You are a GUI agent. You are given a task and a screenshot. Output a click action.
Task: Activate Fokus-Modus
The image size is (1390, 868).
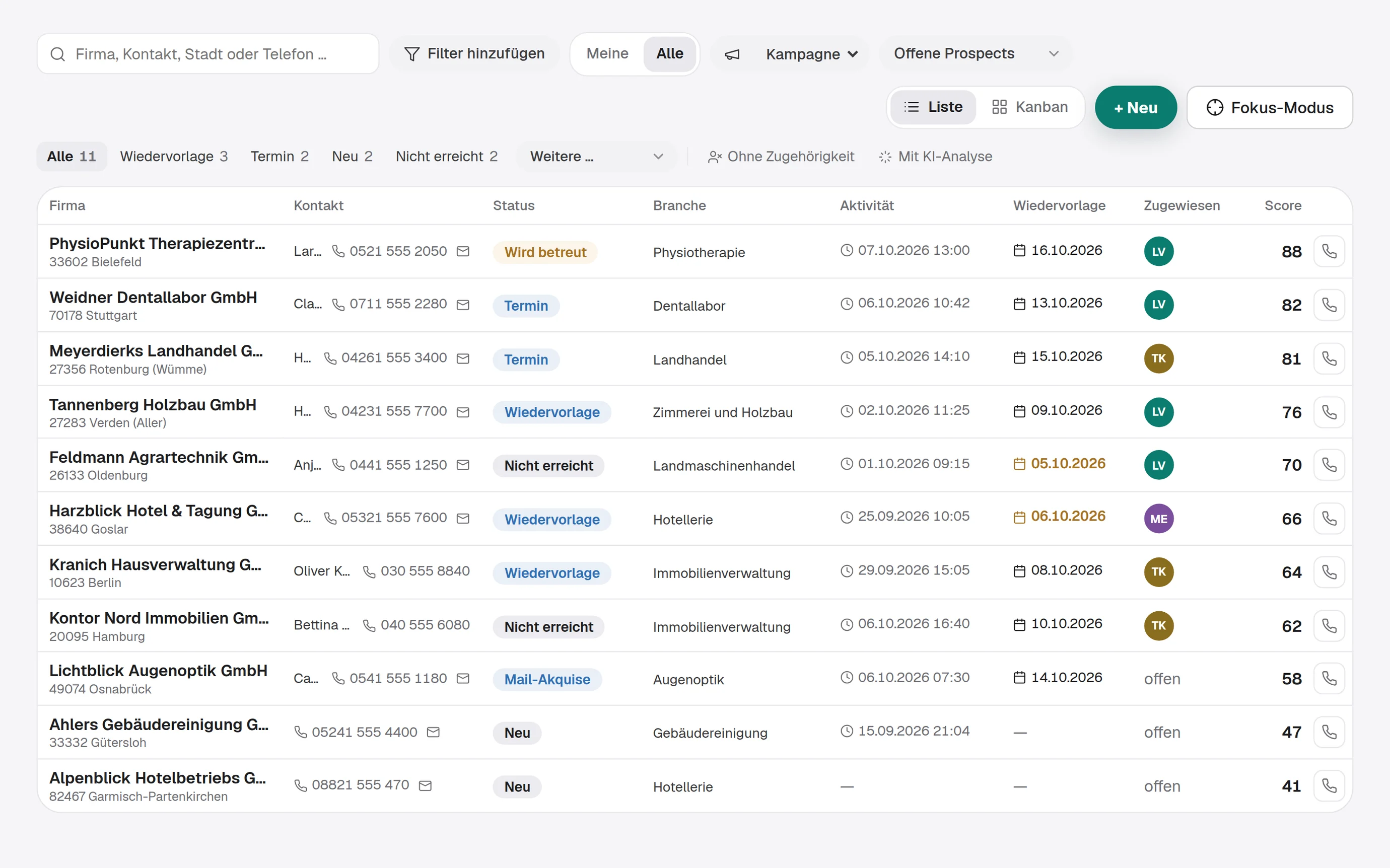coord(1270,107)
